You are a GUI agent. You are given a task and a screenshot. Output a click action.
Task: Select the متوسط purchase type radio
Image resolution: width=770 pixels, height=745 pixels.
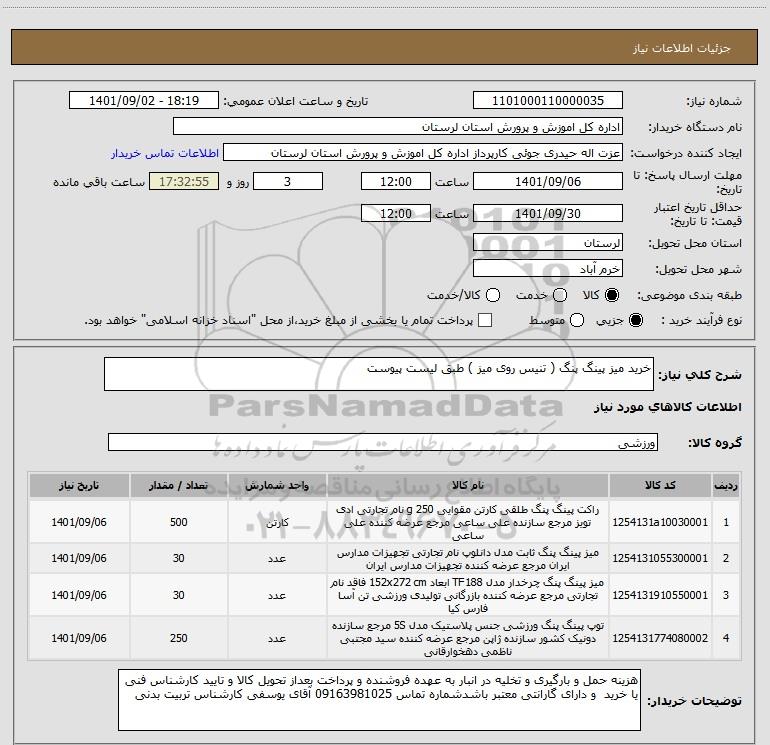[x=577, y=320]
